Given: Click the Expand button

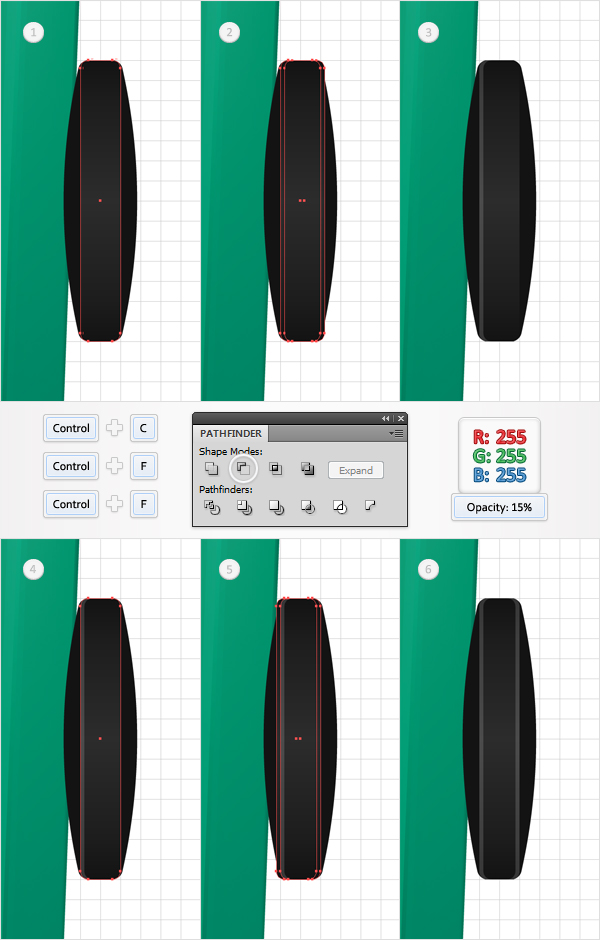Looking at the screenshot, I should pos(356,471).
